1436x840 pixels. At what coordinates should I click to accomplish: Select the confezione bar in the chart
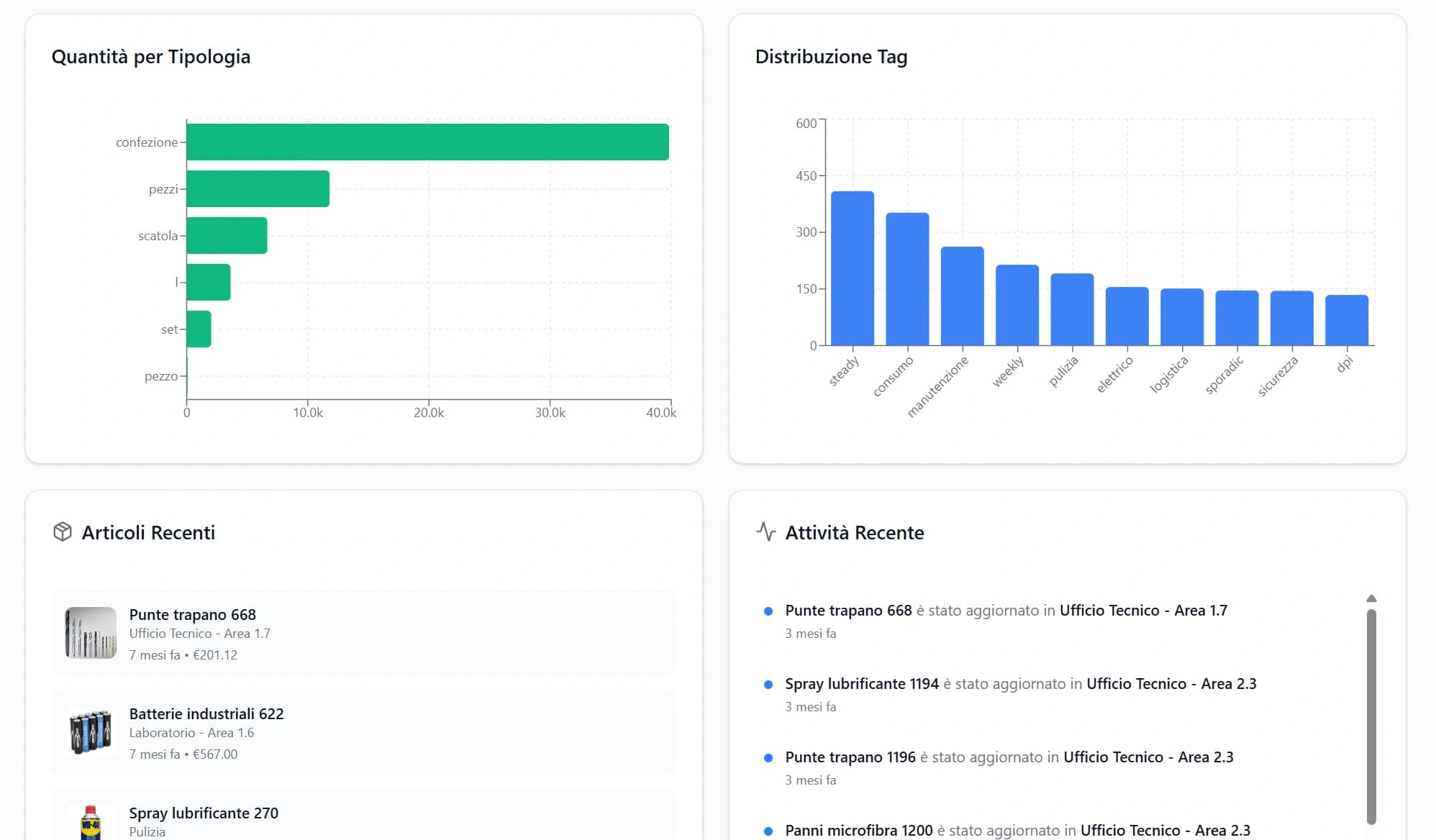[x=427, y=142]
